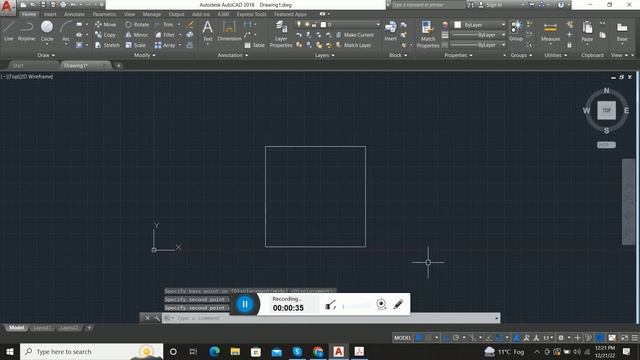Image resolution: width=640 pixels, height=360 pixels.
Task: Open the layer name dropdown
Action: point(378,24)
